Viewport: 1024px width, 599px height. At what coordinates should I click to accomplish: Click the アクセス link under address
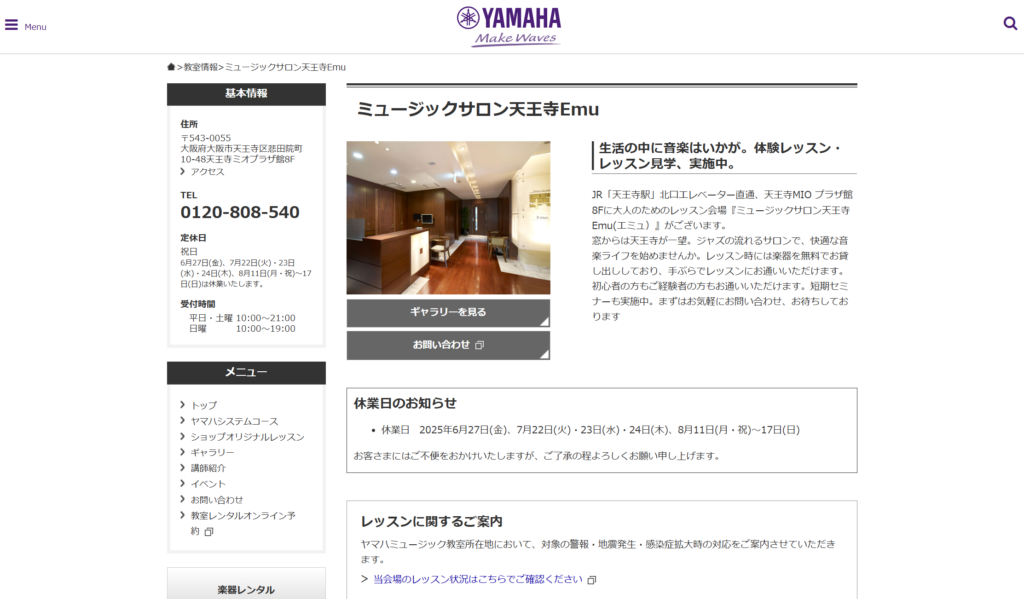click(207, 172)
